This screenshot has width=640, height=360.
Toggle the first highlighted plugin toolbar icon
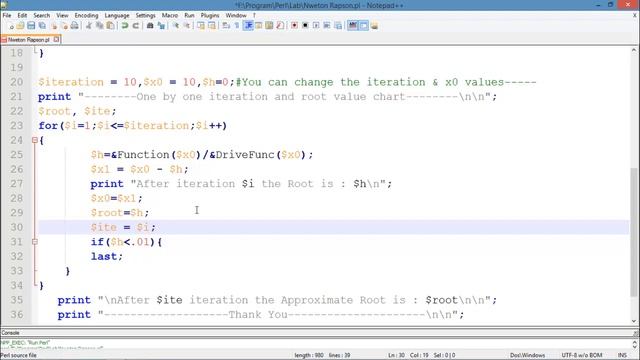coord(352,26)
